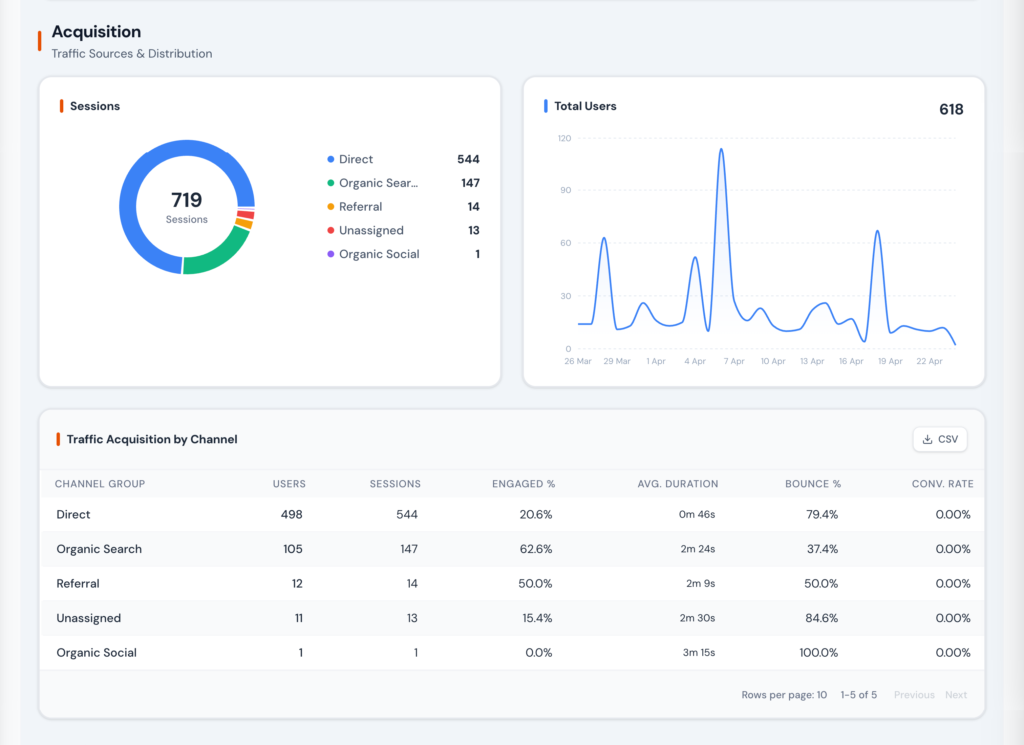Click the Previous pagination link

pos(913,694)
